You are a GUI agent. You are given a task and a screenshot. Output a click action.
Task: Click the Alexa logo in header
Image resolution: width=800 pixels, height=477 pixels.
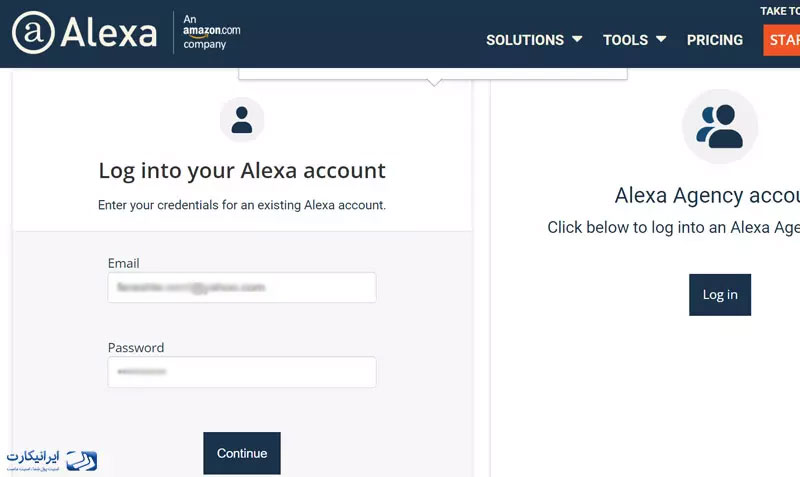point(84,33)
